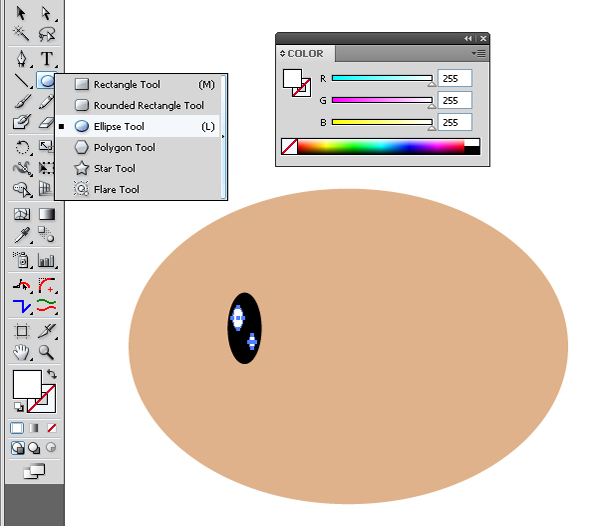Pick the Eyedropper tool
This screenshot has height=526, width=600.
click(x=22, y=235)
